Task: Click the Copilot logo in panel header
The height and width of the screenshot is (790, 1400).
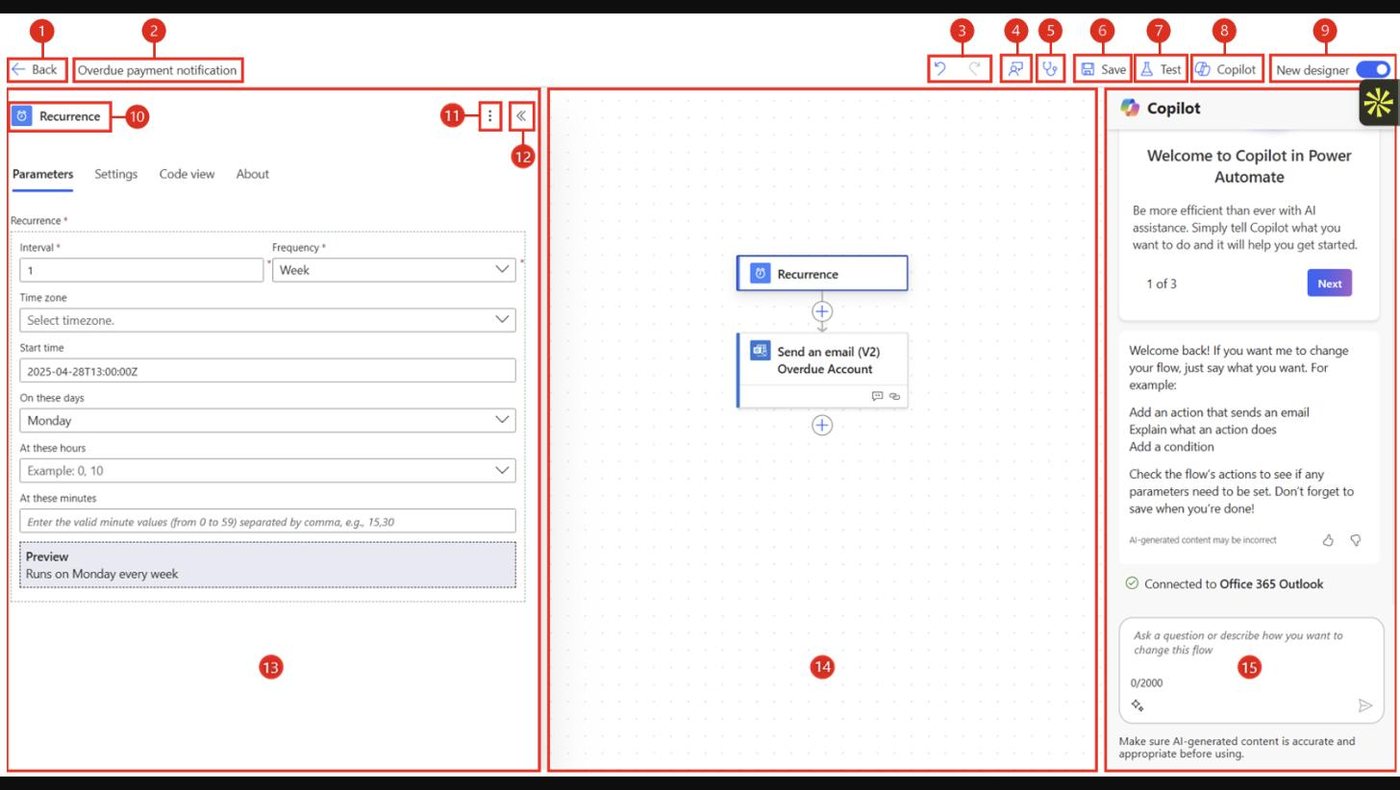Action: coord(1130,108)
